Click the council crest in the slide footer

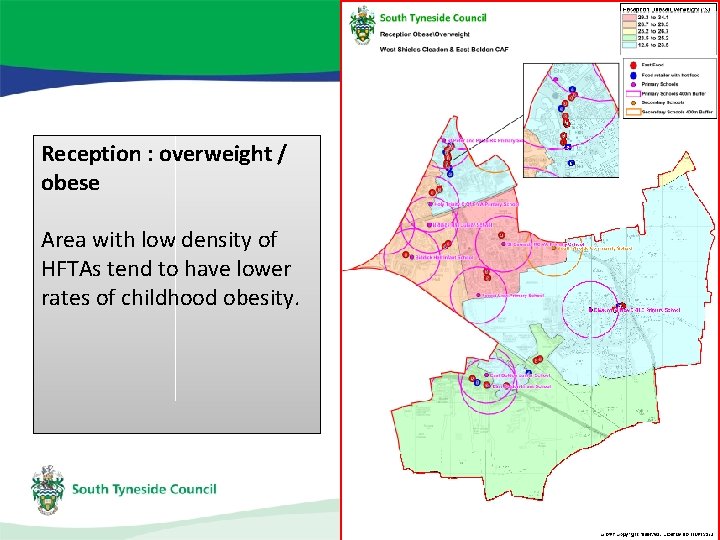tap(48, 489)
